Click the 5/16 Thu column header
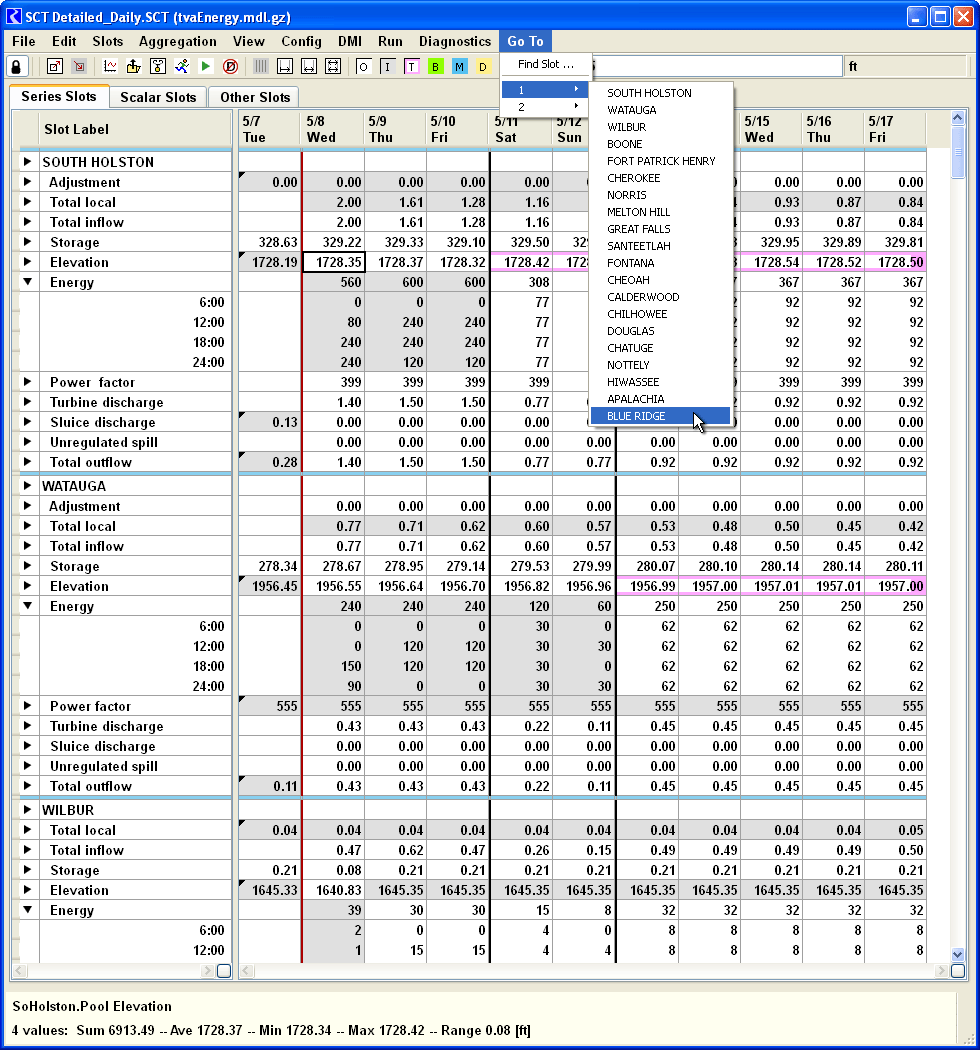This screenshot has width=980, height=1050. point(833,129)
